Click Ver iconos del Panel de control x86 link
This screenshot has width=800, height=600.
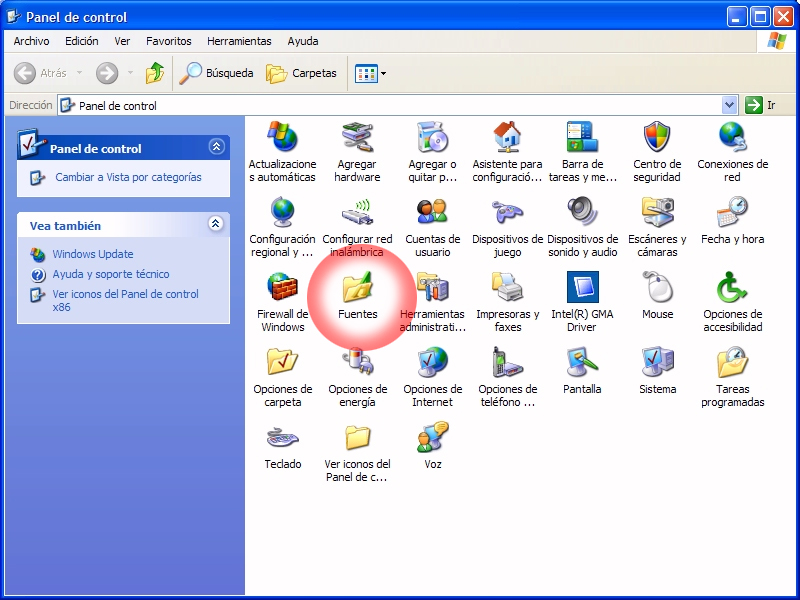[125, 301]
